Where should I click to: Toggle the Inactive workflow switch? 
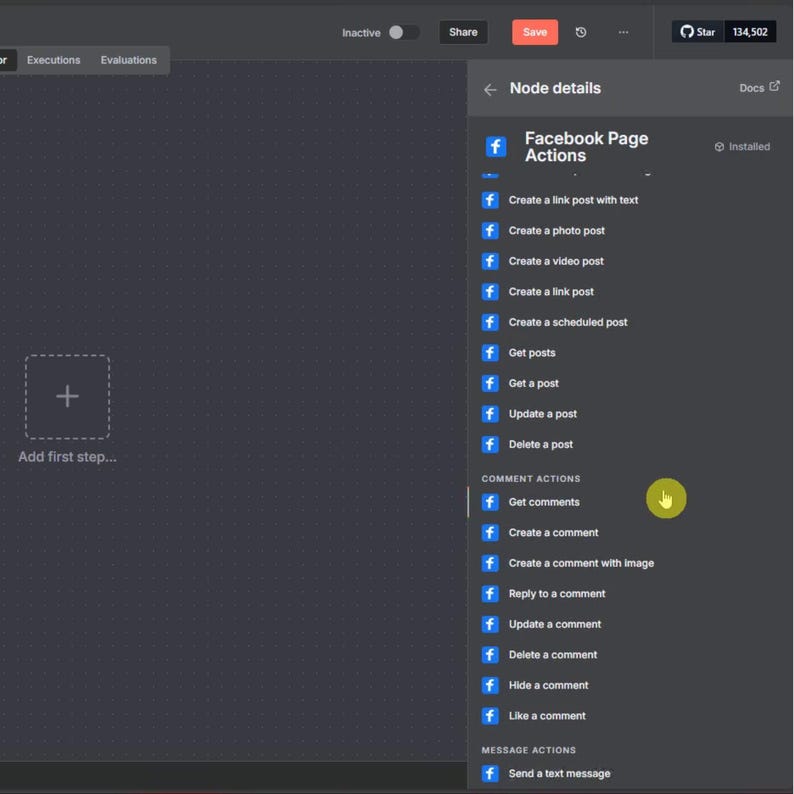pyautogui.click(x=404, y=32)
